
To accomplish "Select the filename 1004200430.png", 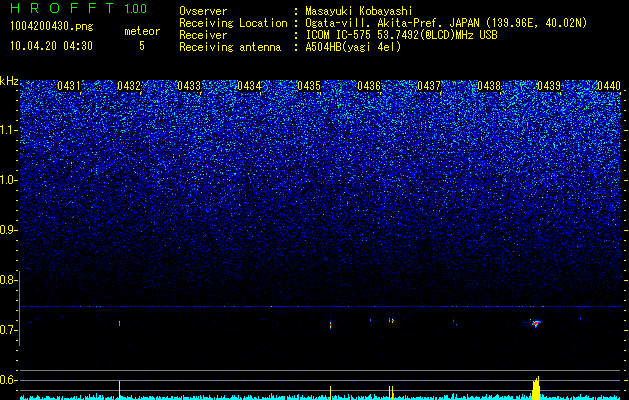I will [x=52, y=26].
